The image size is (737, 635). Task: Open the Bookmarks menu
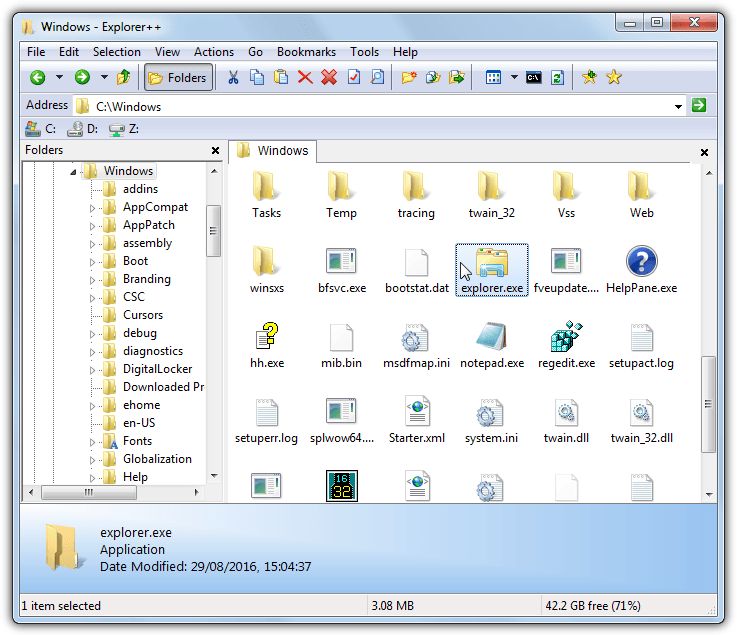[x=306, y=52]
